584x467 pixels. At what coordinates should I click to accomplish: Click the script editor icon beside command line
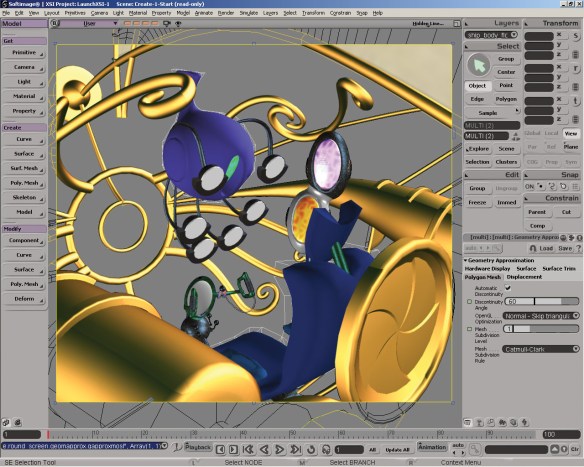pos(178,447)
